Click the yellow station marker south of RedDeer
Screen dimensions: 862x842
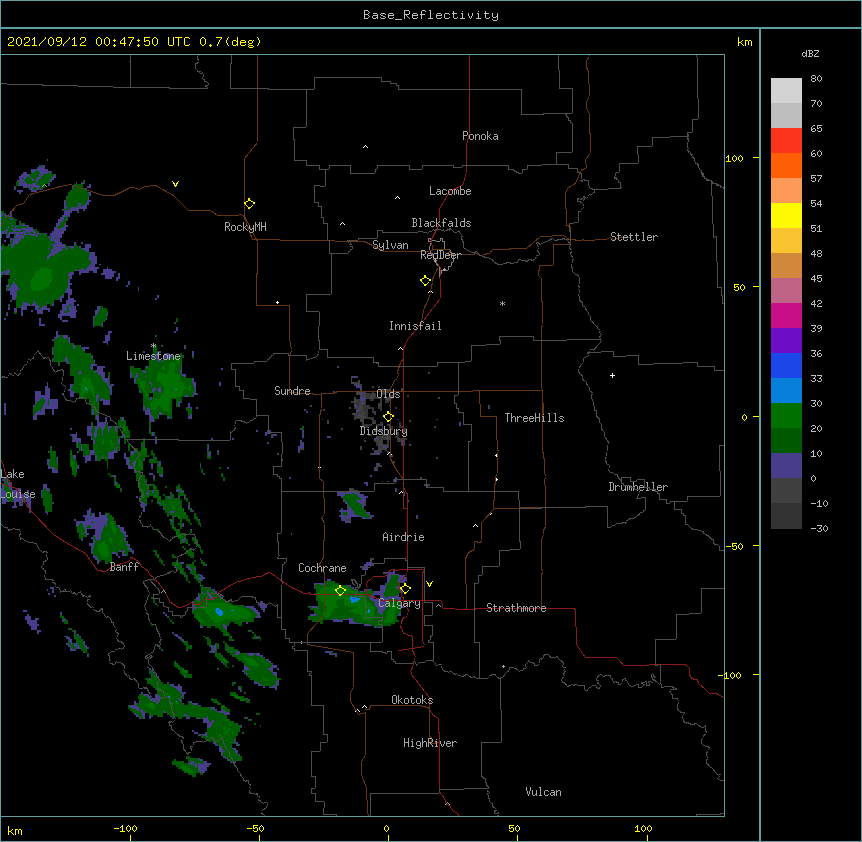click(425, 281)
